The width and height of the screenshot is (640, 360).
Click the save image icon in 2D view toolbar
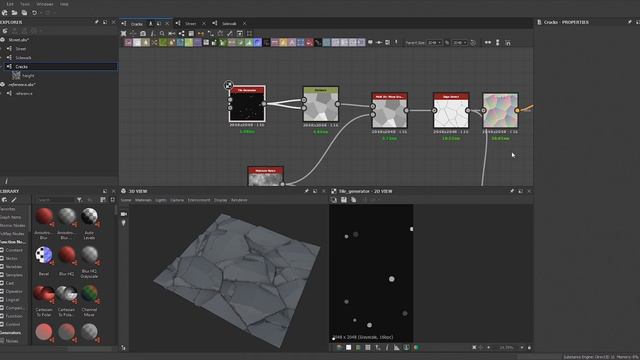tap(344, 200)
